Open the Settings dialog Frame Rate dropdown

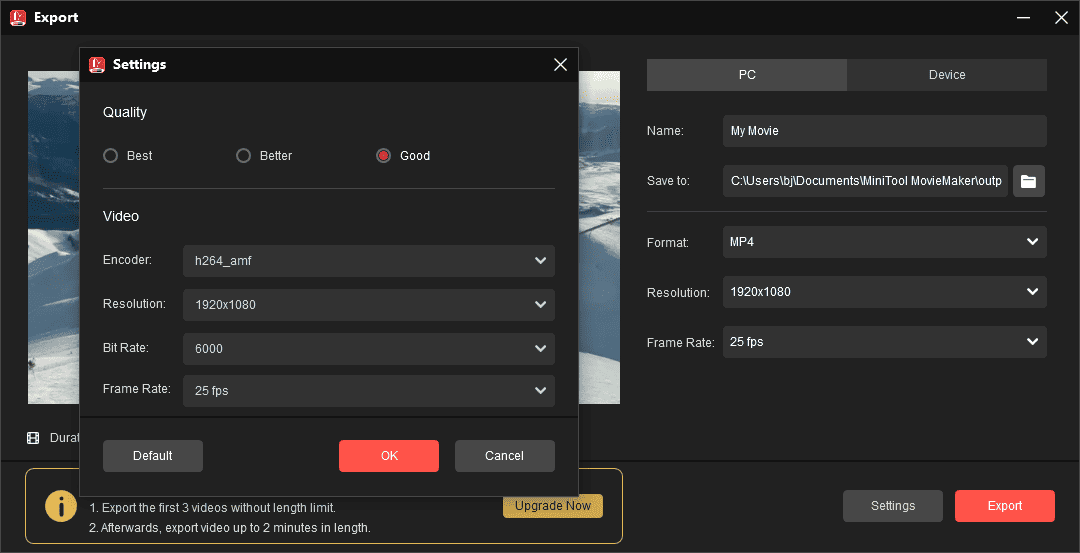(x=368, y=390)
